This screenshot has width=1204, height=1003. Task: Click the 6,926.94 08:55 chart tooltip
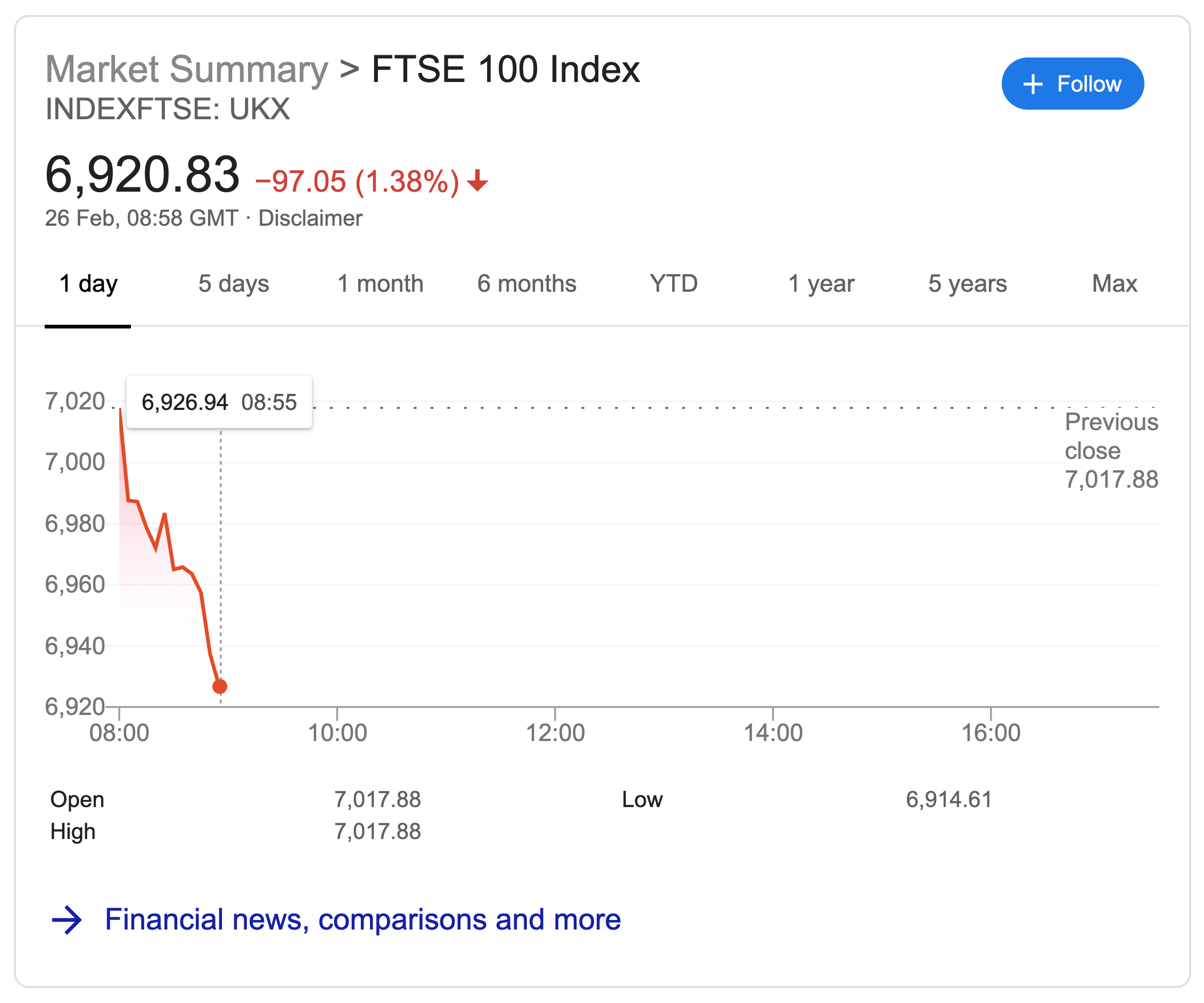[219, 402]
